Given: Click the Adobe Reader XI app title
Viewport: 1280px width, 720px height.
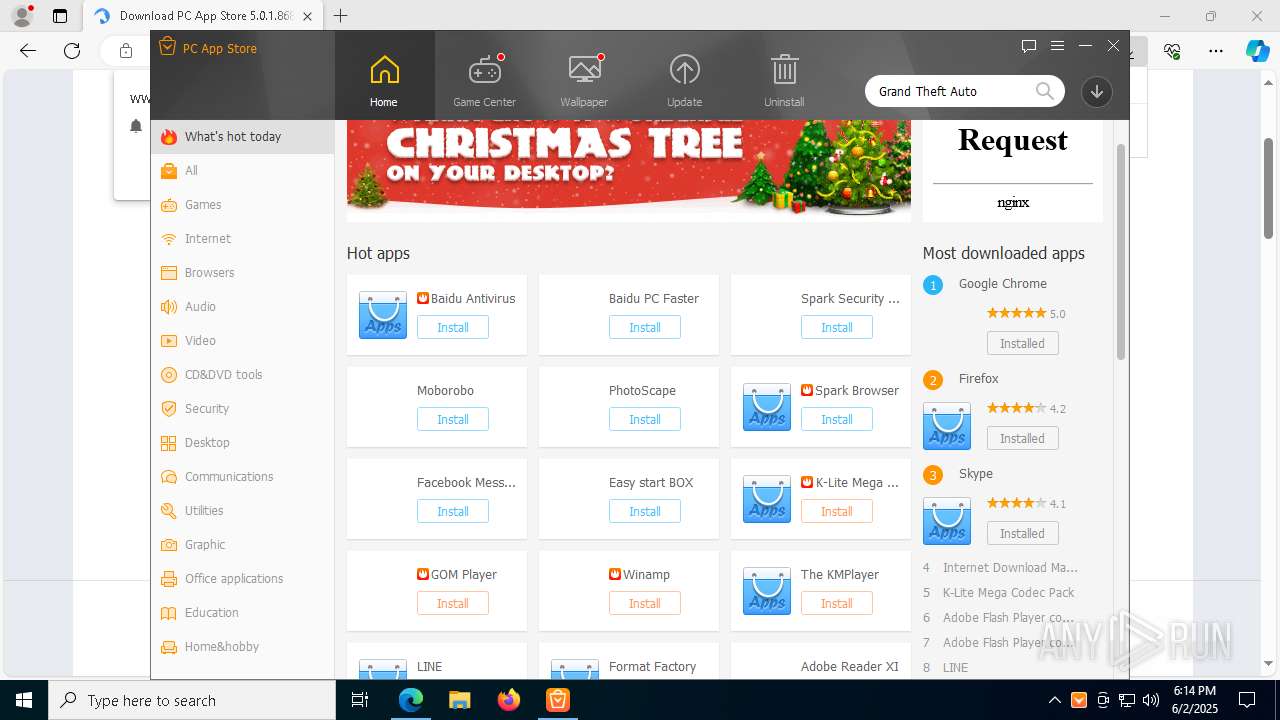Looking at the screenshot, I should [x=849, y=667].
